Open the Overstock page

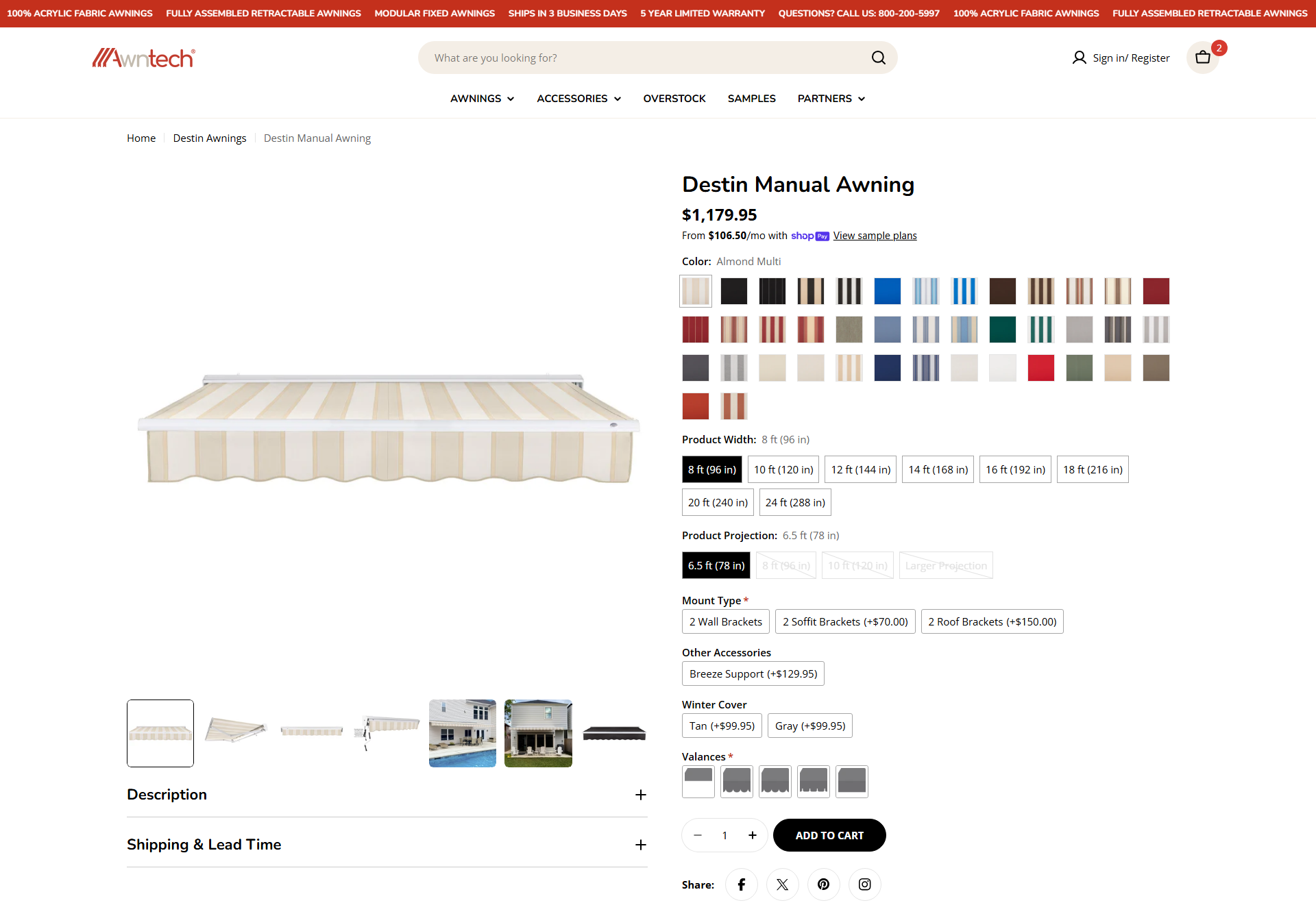(x=674, y=99)
